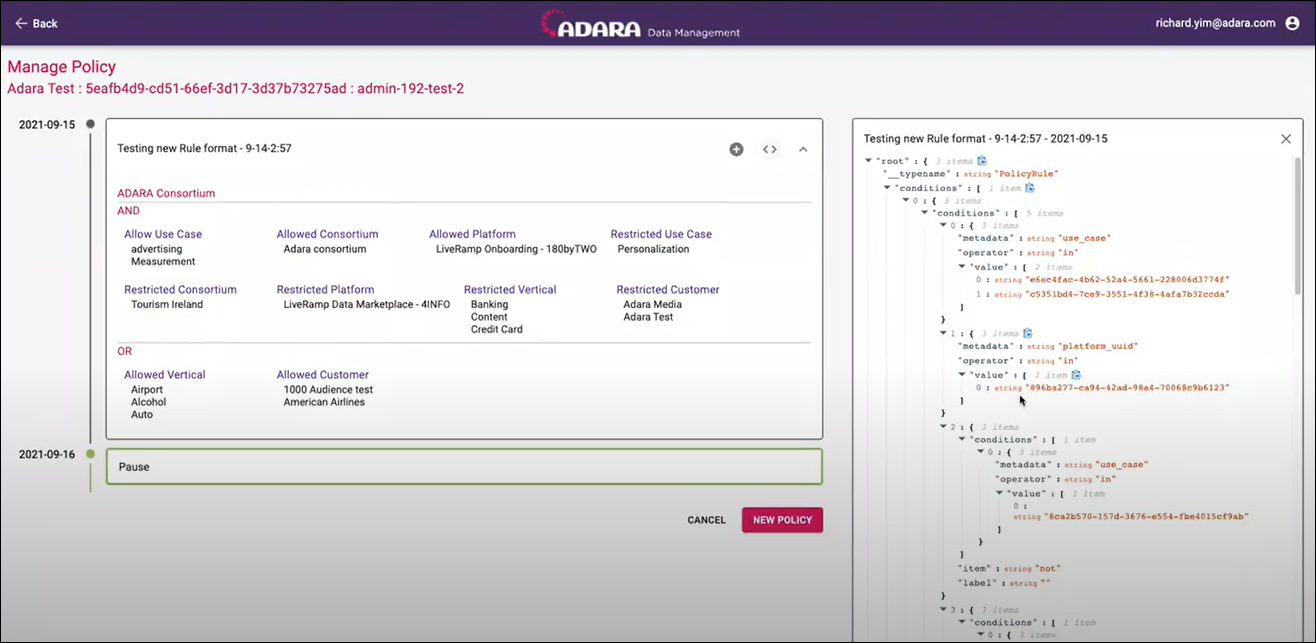Screen dimensions: 1316x643
Task: Click the "Restricted Use Case" label
Action: pos(661,234)
